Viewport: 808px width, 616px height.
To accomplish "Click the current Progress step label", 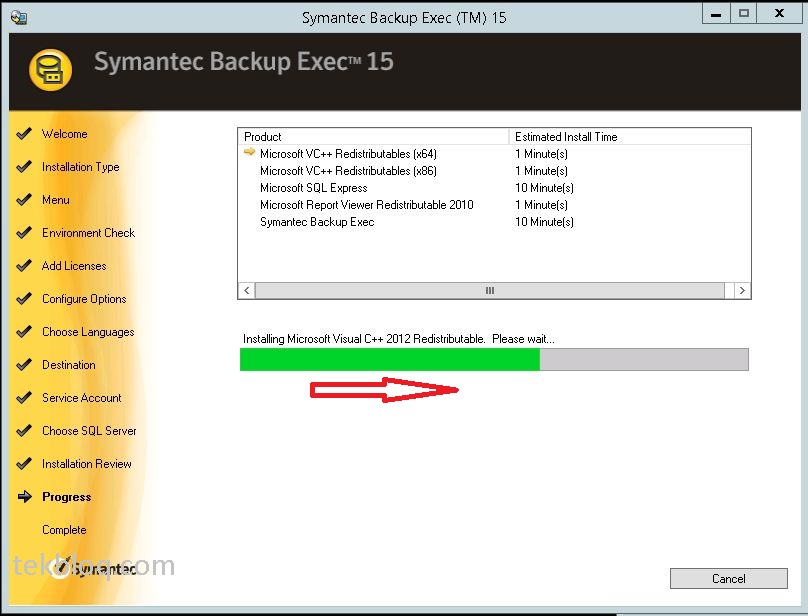I will click(66, 497).
